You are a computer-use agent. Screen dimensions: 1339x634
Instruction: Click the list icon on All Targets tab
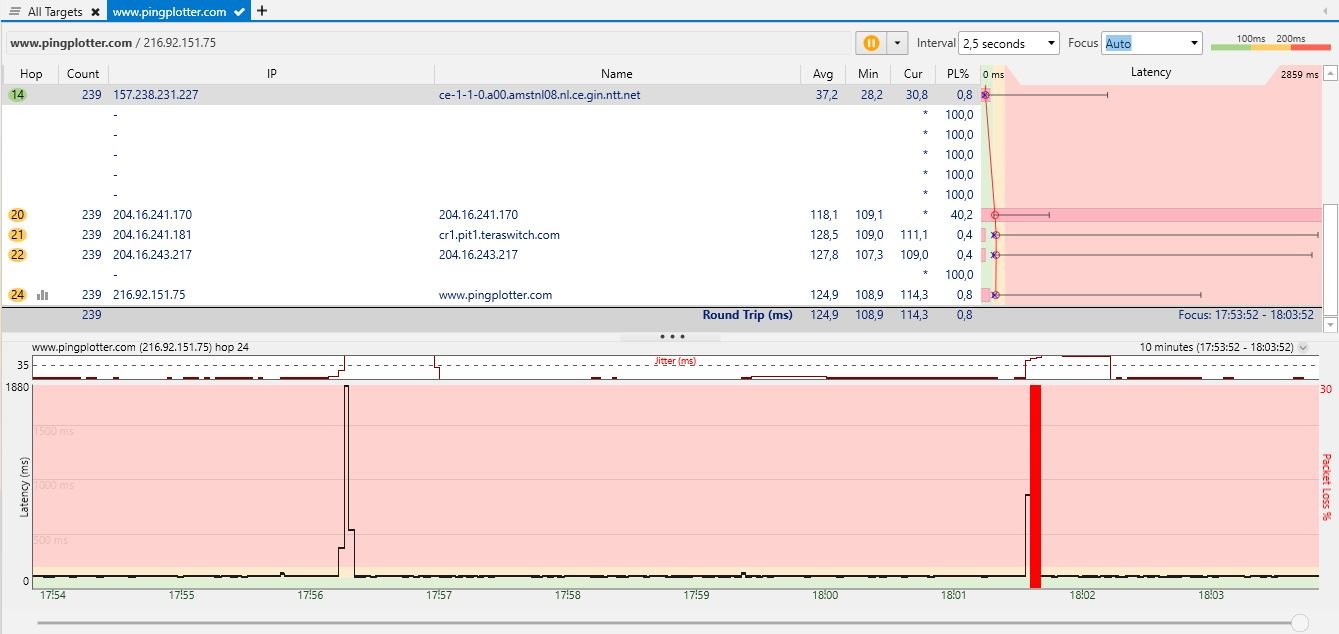point(15,12)
